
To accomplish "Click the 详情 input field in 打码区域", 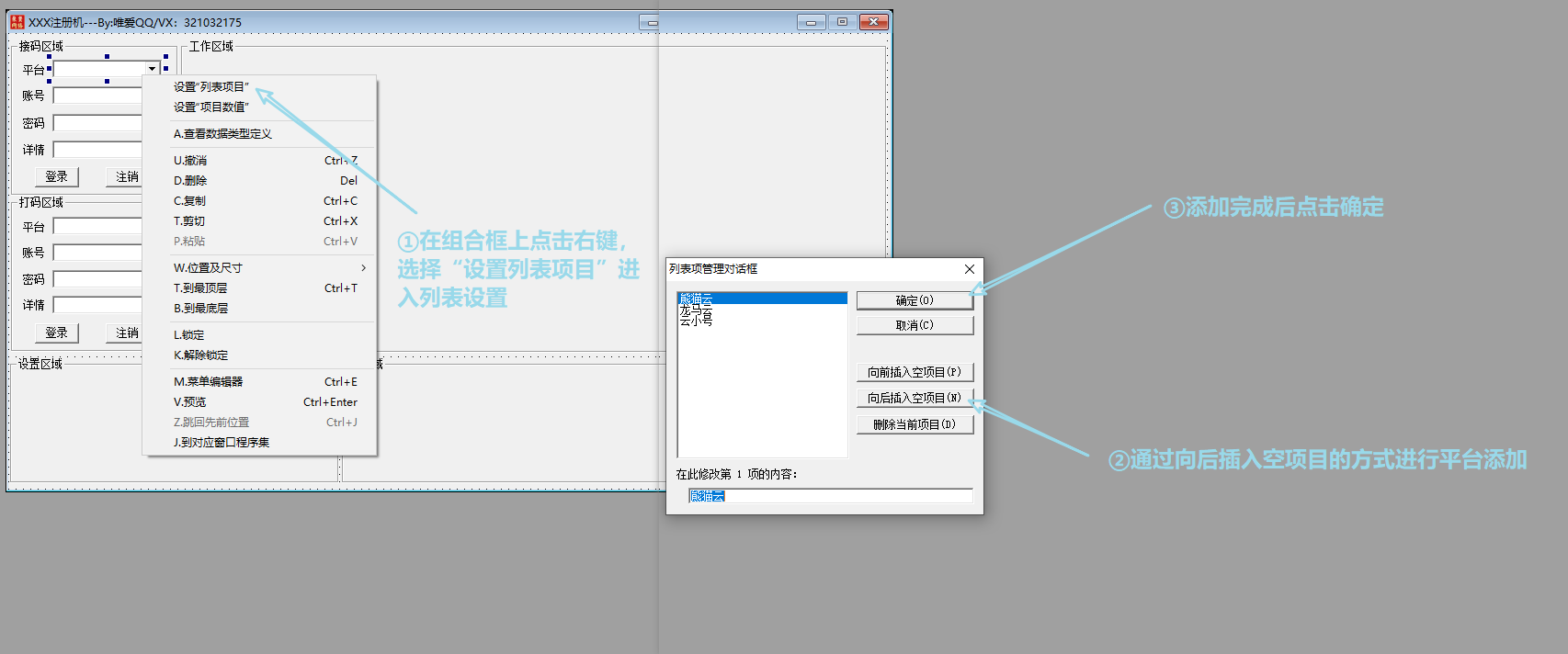I will click(97, 305).
